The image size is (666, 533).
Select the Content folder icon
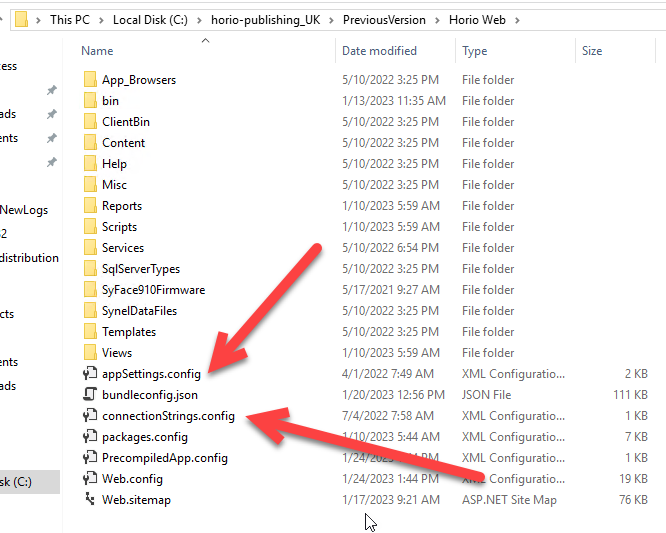tap(90, 143)
